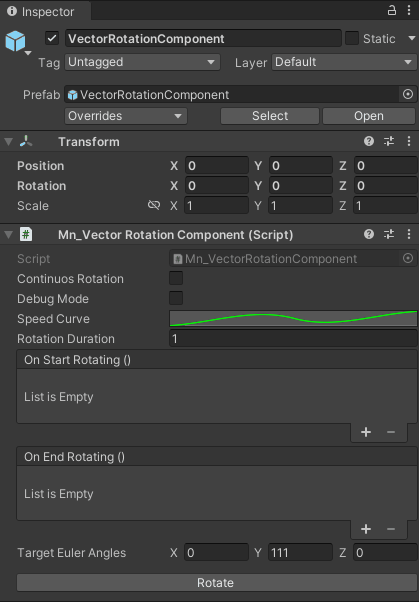Enable the Debug Mode checkbox
Viewport: 419px width, 602px height.
click(176, 298)
